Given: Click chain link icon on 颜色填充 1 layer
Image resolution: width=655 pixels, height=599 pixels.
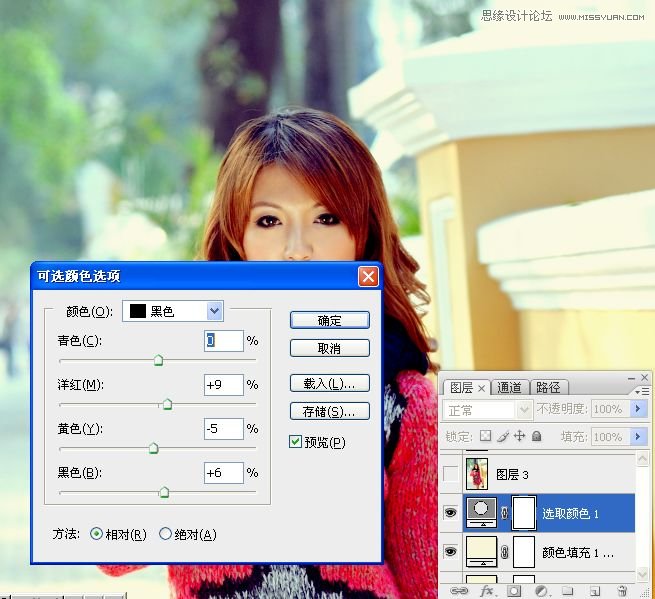Looking at the screenshot, I should click(x=504, y=552).
